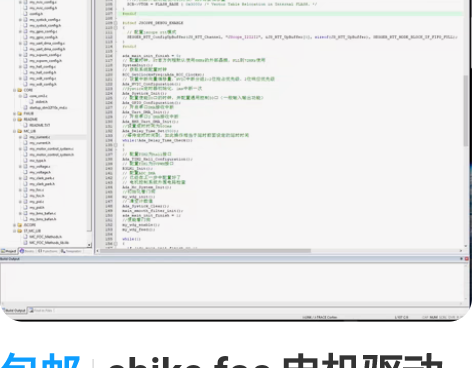The image size is (472, 368).
Task: Click editor horizontal scrollbar right arrow
Action: pos(461,251)
